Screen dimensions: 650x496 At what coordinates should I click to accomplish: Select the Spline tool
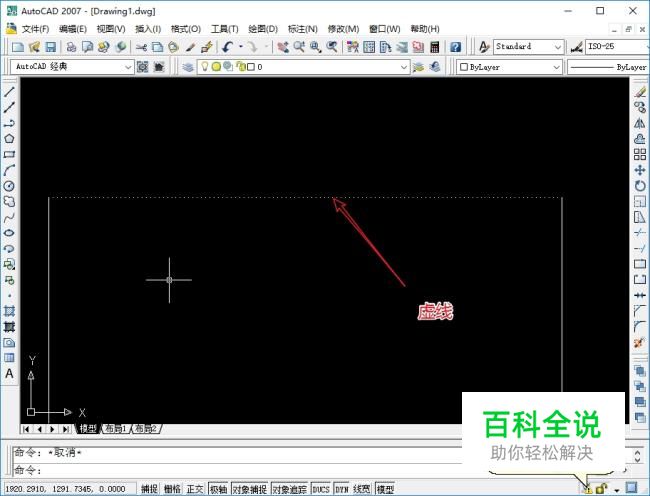[9, 217]
